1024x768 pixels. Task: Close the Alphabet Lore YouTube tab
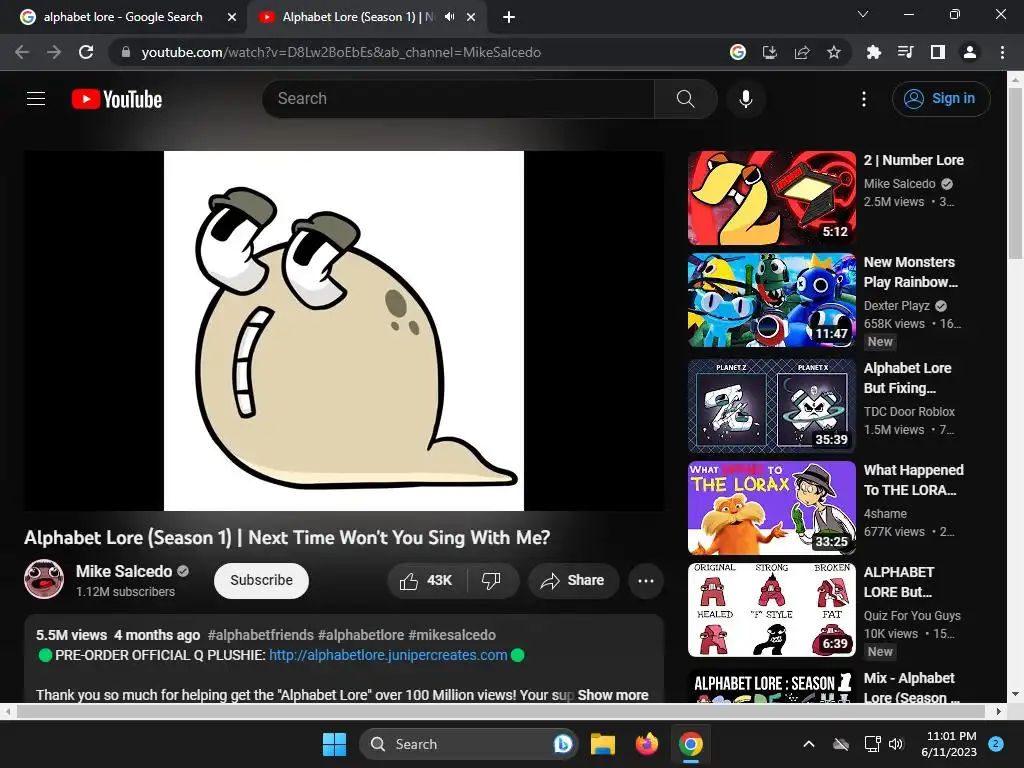pos(471,17)
